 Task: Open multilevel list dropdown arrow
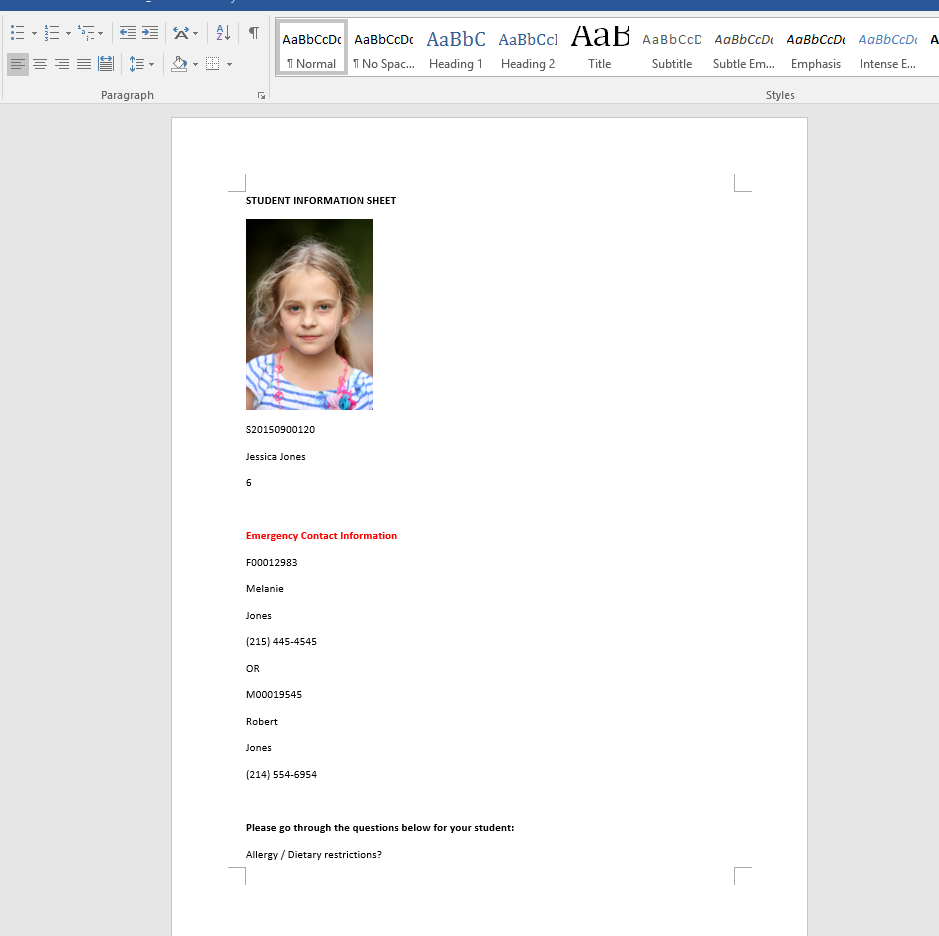click(101, 33)
